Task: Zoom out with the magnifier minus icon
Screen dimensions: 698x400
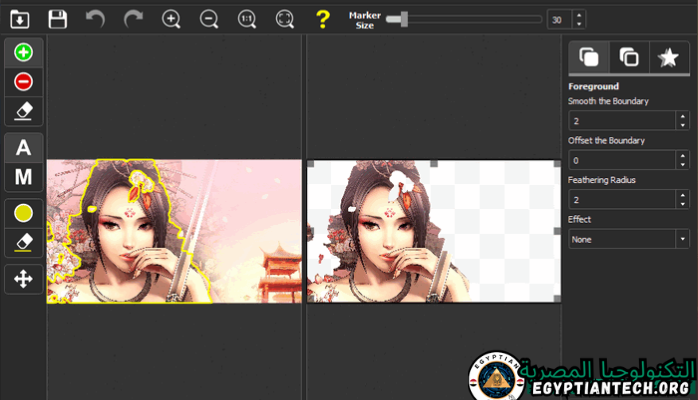Action: coord(209,18)
